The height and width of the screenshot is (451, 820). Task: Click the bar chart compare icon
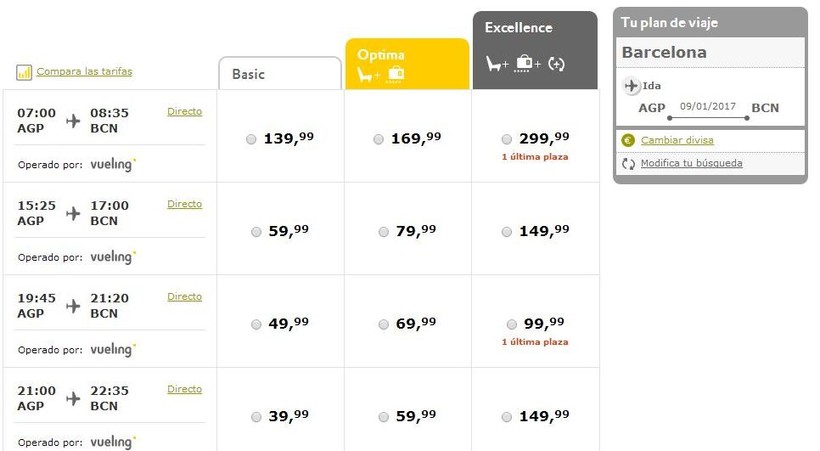point(24,72)
